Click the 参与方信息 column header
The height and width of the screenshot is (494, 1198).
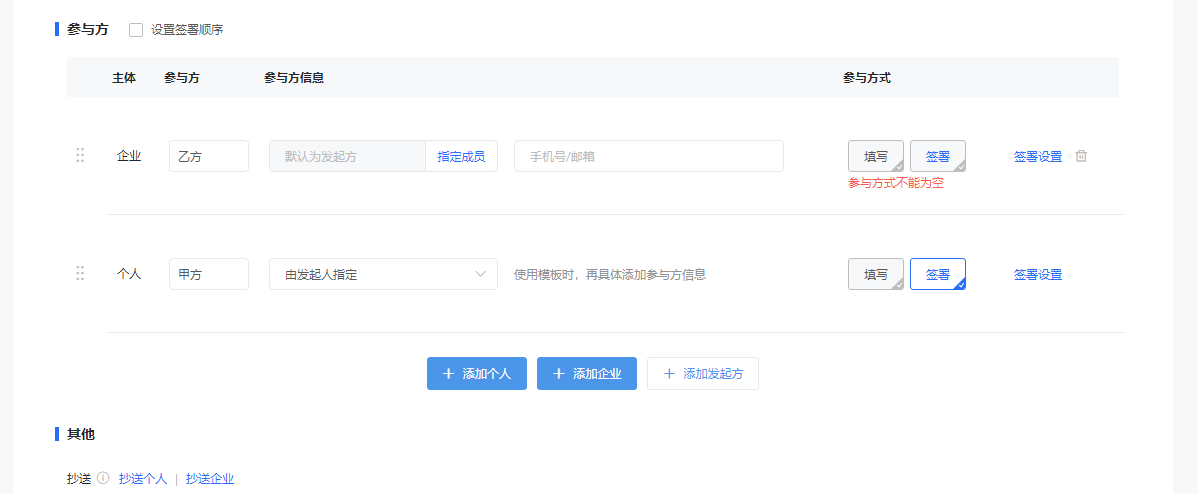pos(293,77)
